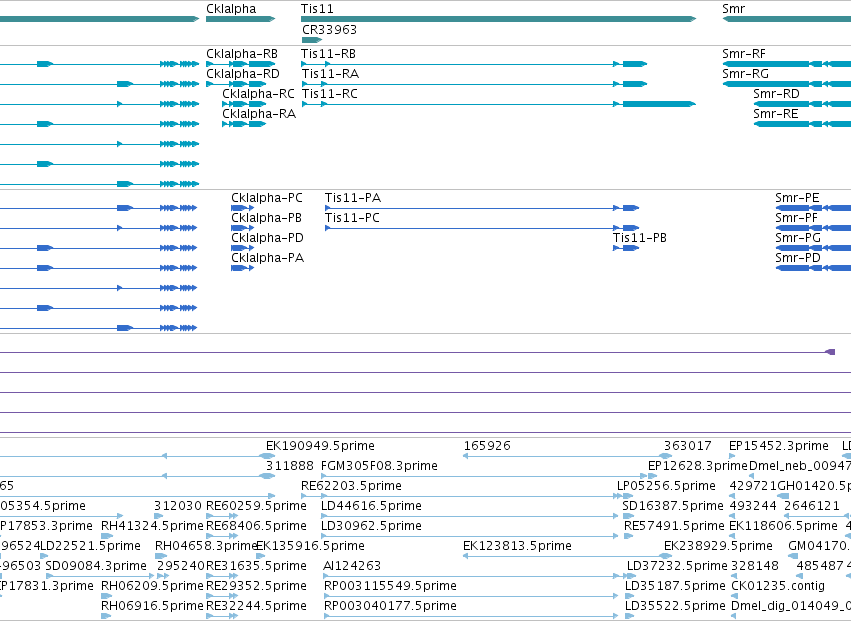The height and width of the screenshot is (621, 851).
Task: Click the CR33963 gene label
Action: pos(329,29)
